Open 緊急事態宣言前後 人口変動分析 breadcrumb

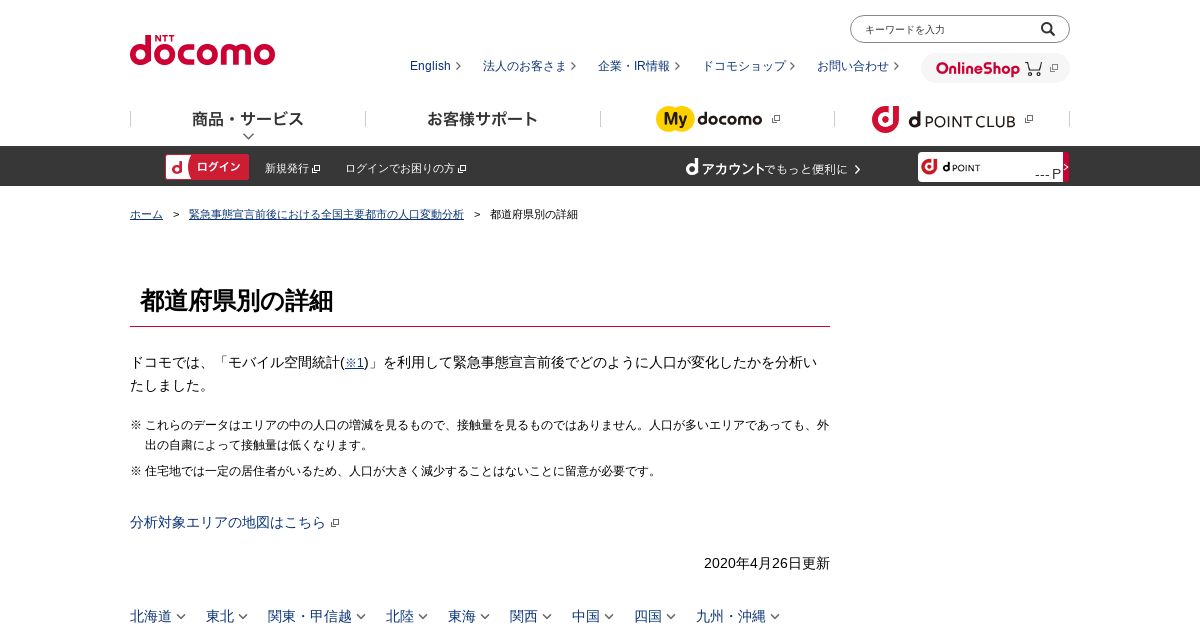pos(326,214)
